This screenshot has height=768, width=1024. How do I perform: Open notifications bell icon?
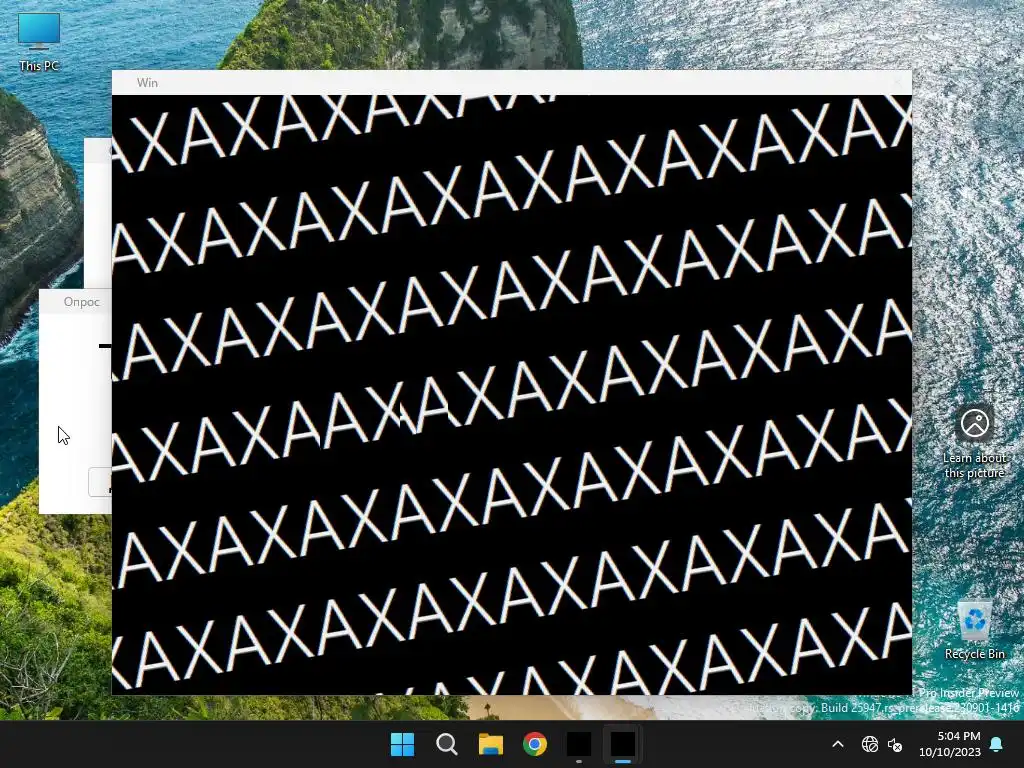pos(997,744)
